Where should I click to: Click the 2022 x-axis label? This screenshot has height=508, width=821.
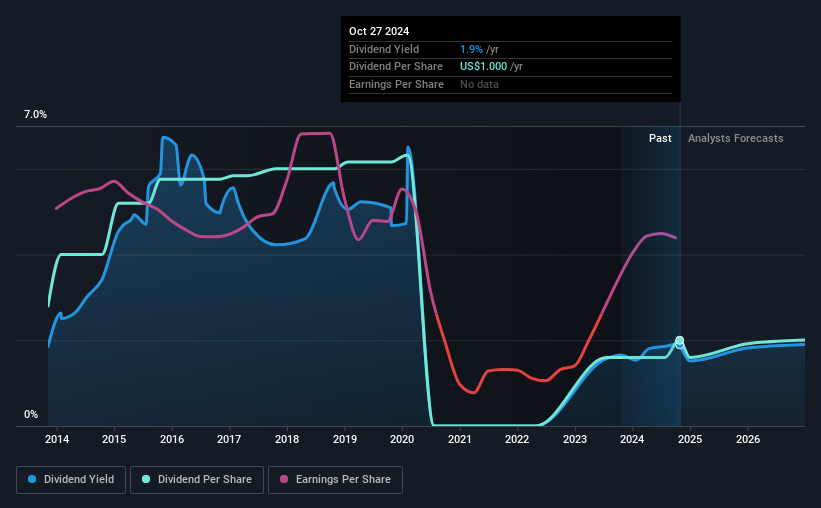click(x=517, y=439)
